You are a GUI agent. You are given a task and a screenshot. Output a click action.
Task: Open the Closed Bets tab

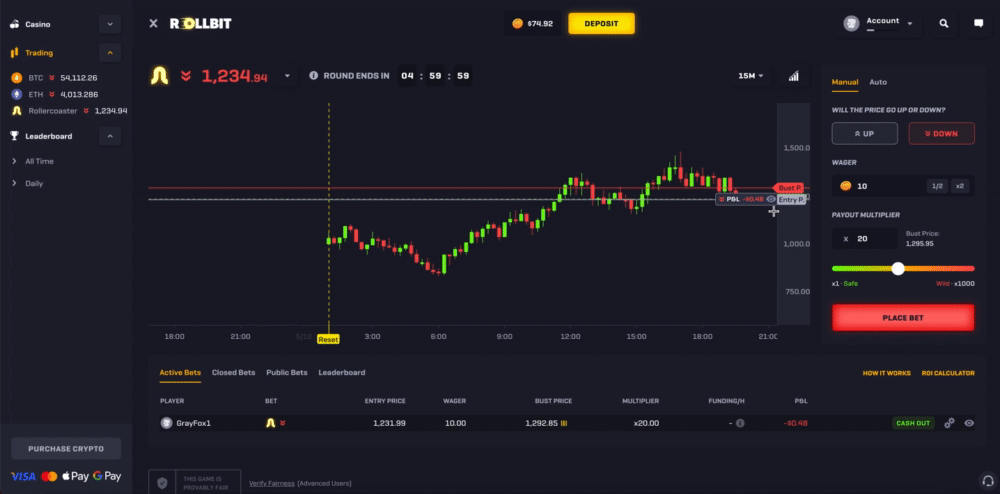pos(233,372)
